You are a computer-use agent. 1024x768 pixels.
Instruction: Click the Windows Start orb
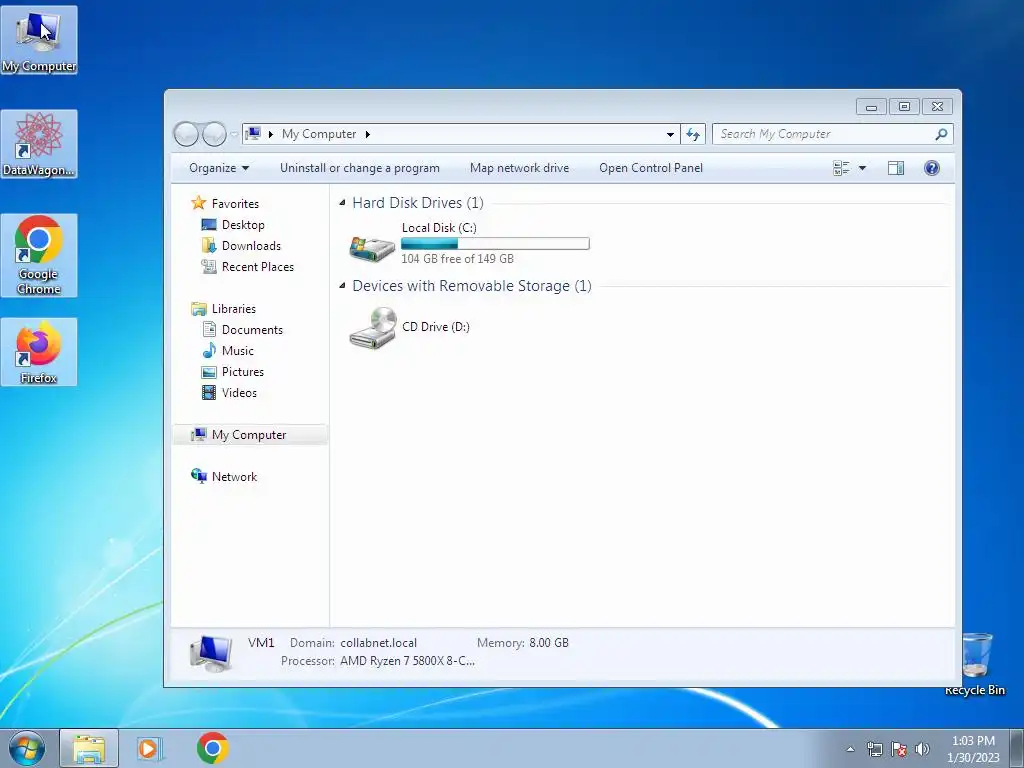(x=27, y=748)
